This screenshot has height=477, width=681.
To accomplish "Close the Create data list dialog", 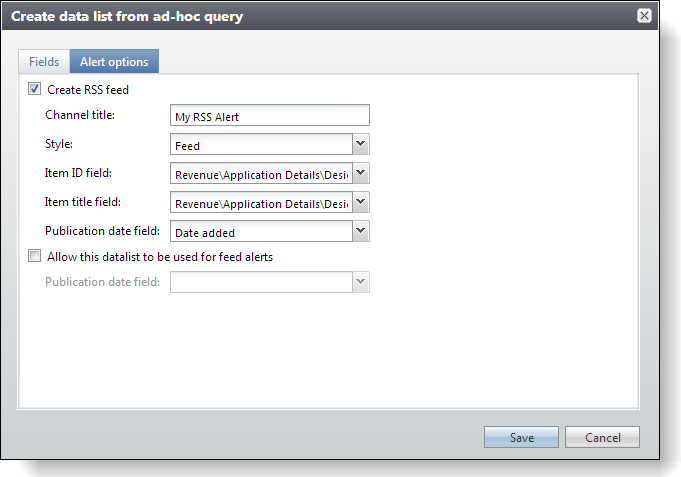I will 644,16.
